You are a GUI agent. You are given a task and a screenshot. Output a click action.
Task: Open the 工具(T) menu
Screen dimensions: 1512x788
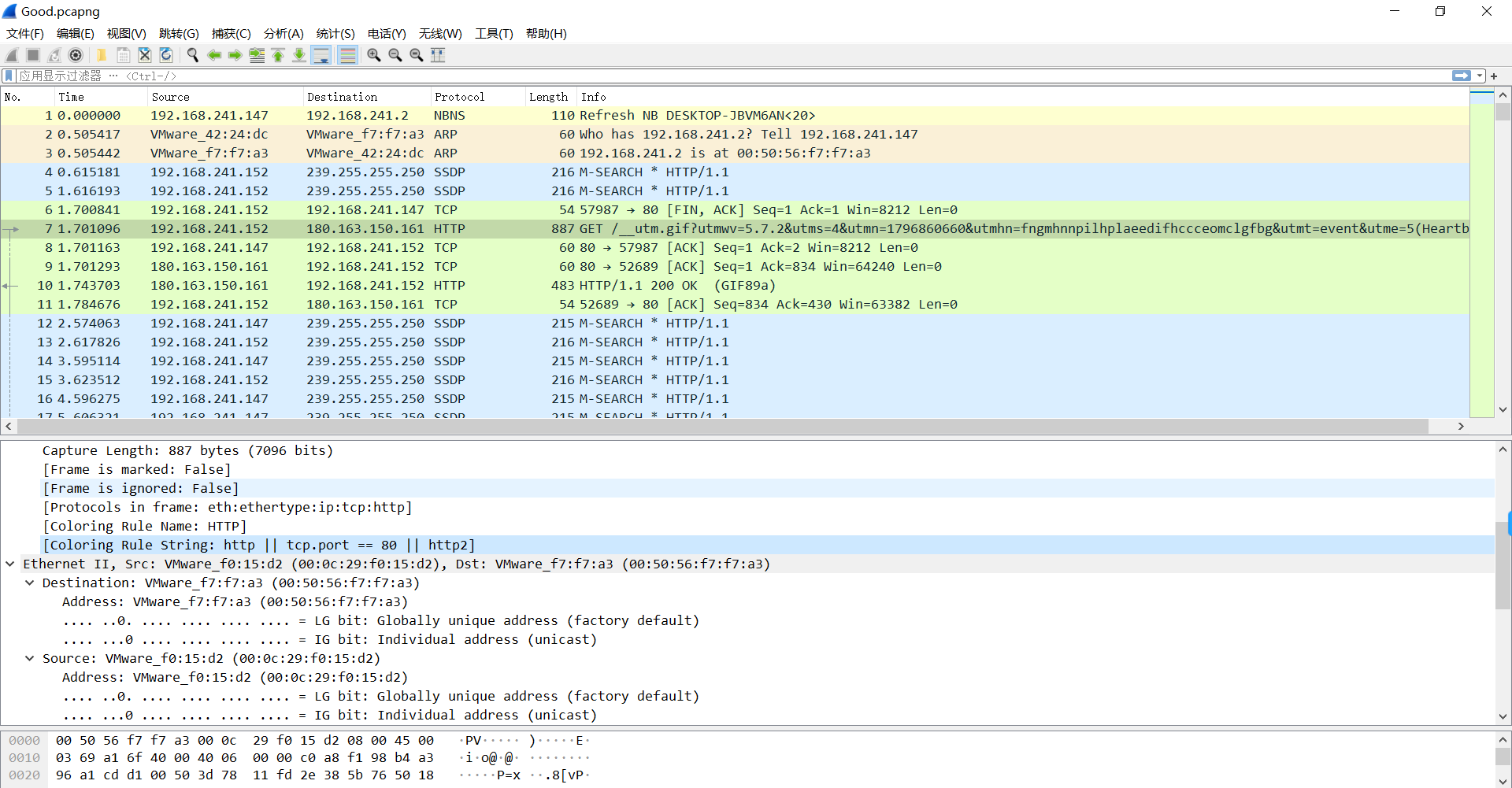[494, 33]
